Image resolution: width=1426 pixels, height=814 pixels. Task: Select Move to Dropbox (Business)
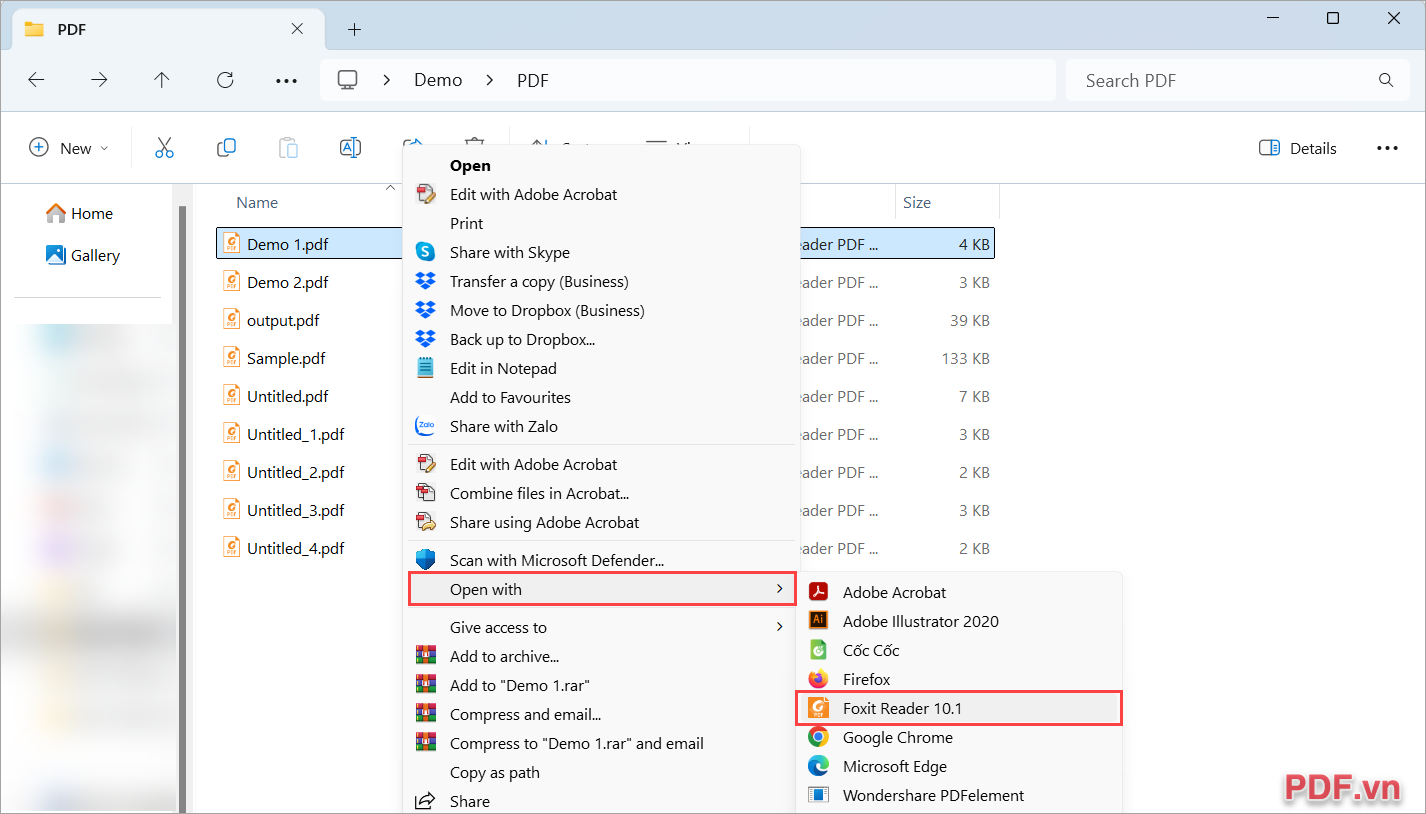click(x=601, y=310)
